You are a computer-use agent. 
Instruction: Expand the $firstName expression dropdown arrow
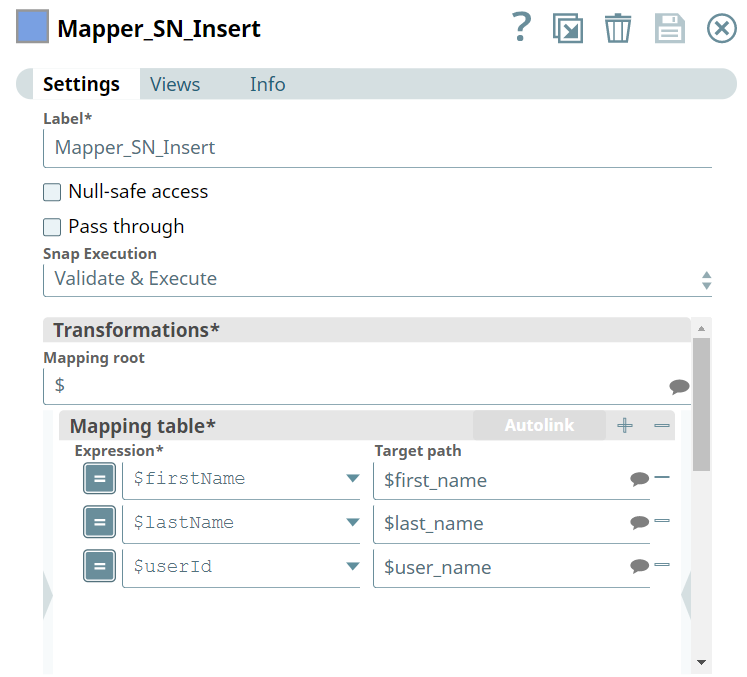pos(353,478)
